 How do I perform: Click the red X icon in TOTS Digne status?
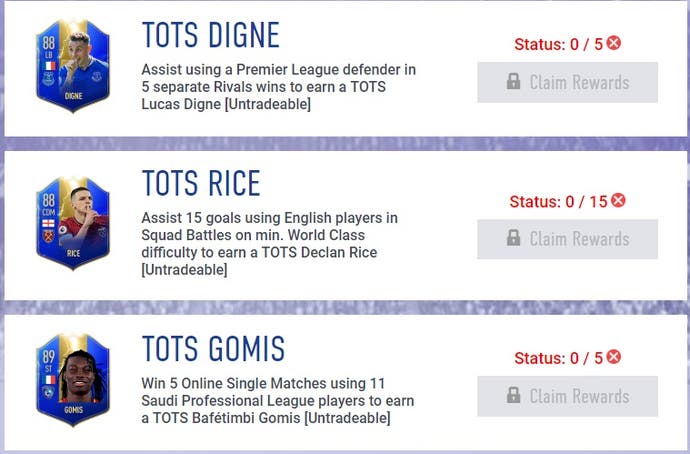[614, 43]
